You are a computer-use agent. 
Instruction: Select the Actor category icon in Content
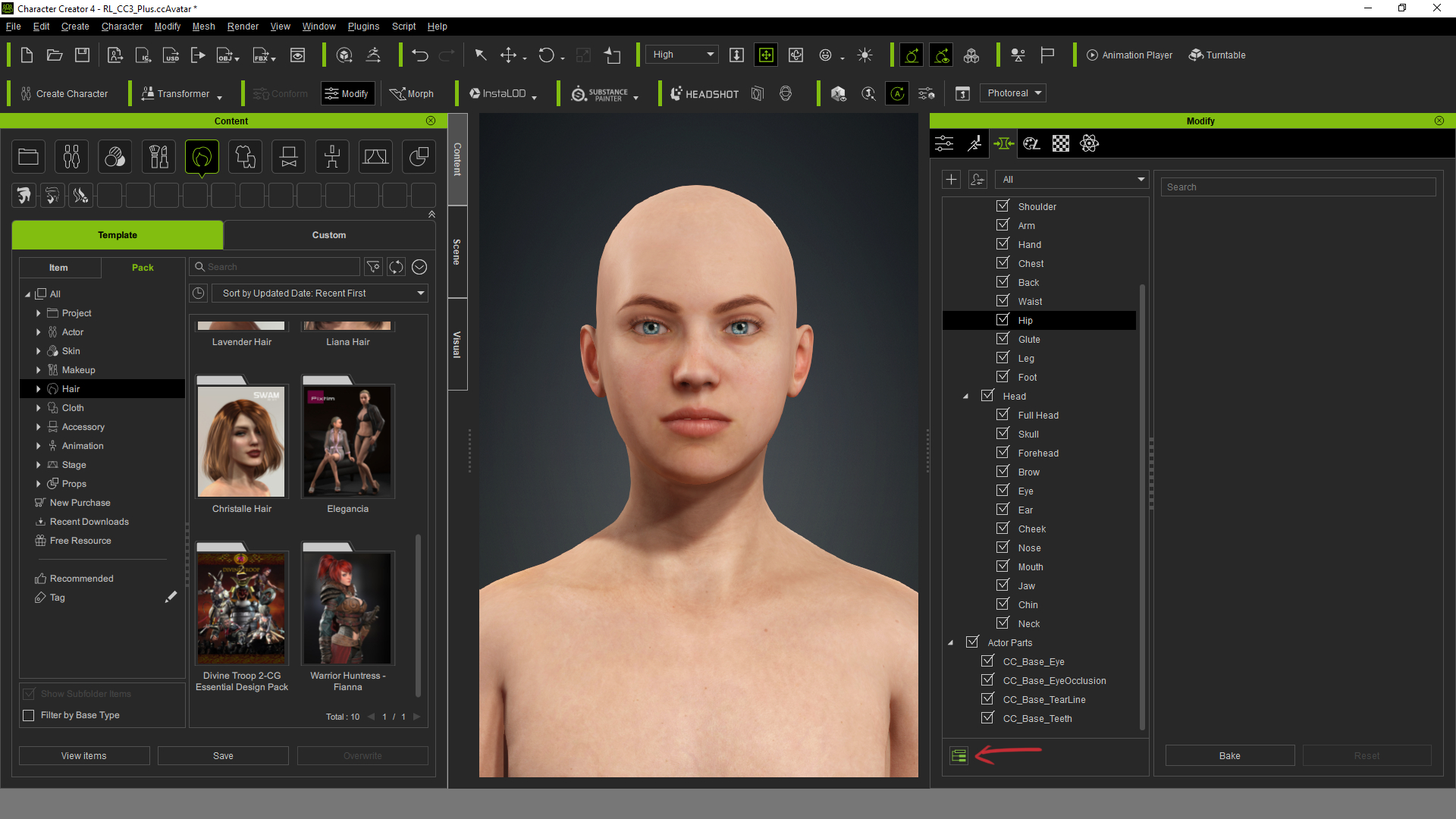coord(71,158)
